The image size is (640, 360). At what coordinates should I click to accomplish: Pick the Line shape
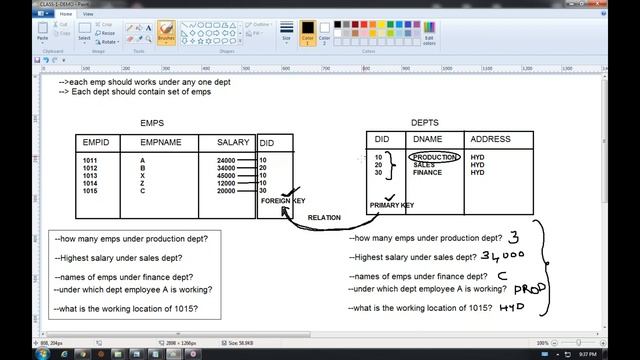coord(184,25)
